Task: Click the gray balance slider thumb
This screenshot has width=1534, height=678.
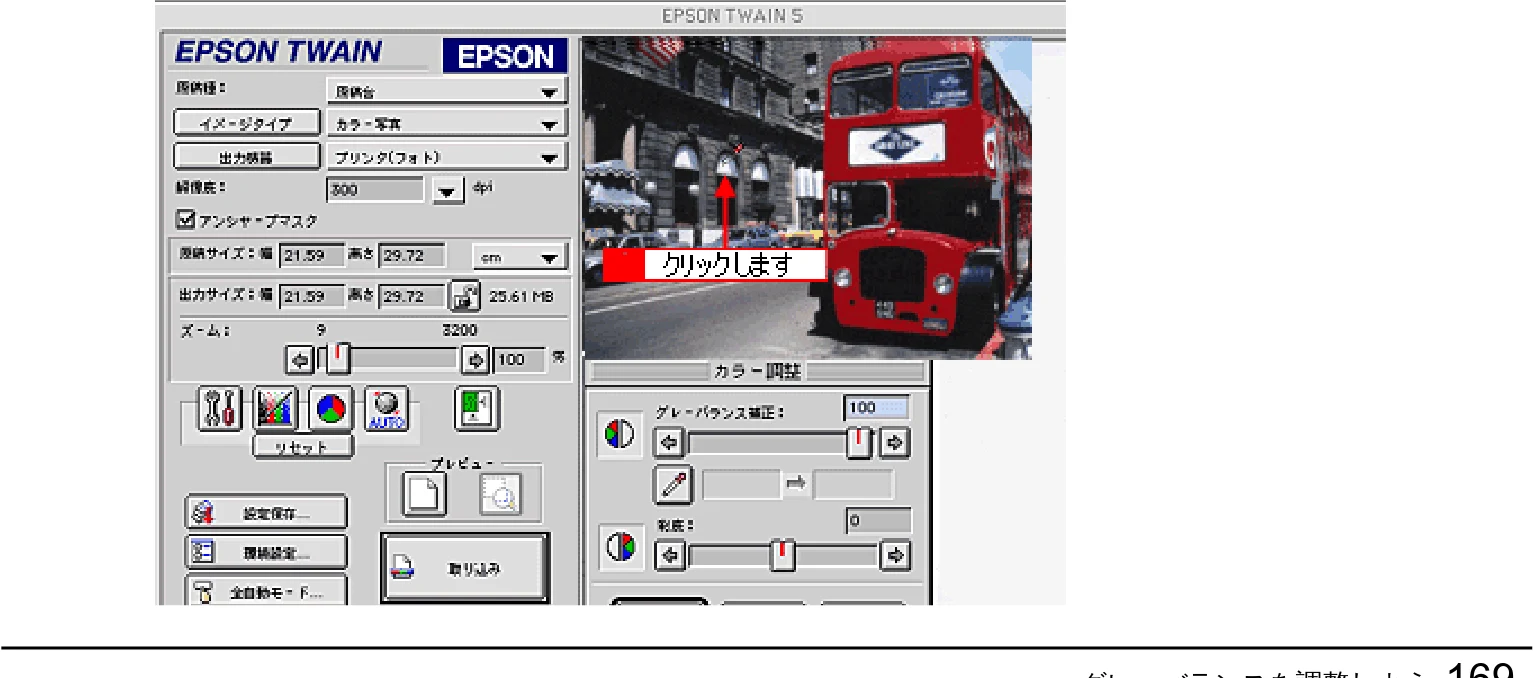Action: coord(859,441)
